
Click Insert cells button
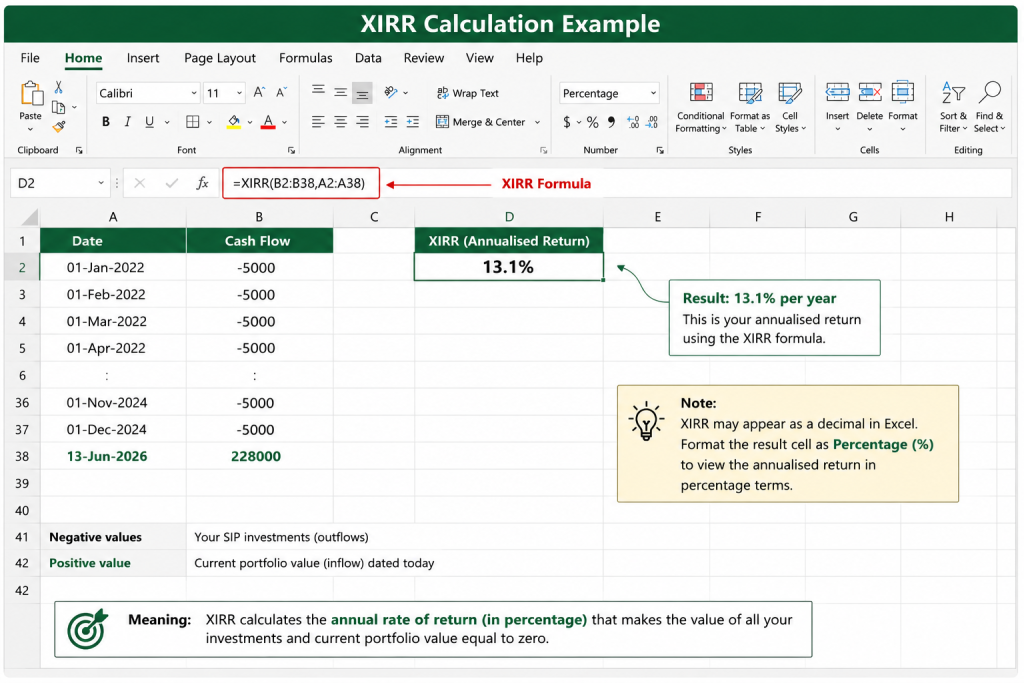[837, 106]
